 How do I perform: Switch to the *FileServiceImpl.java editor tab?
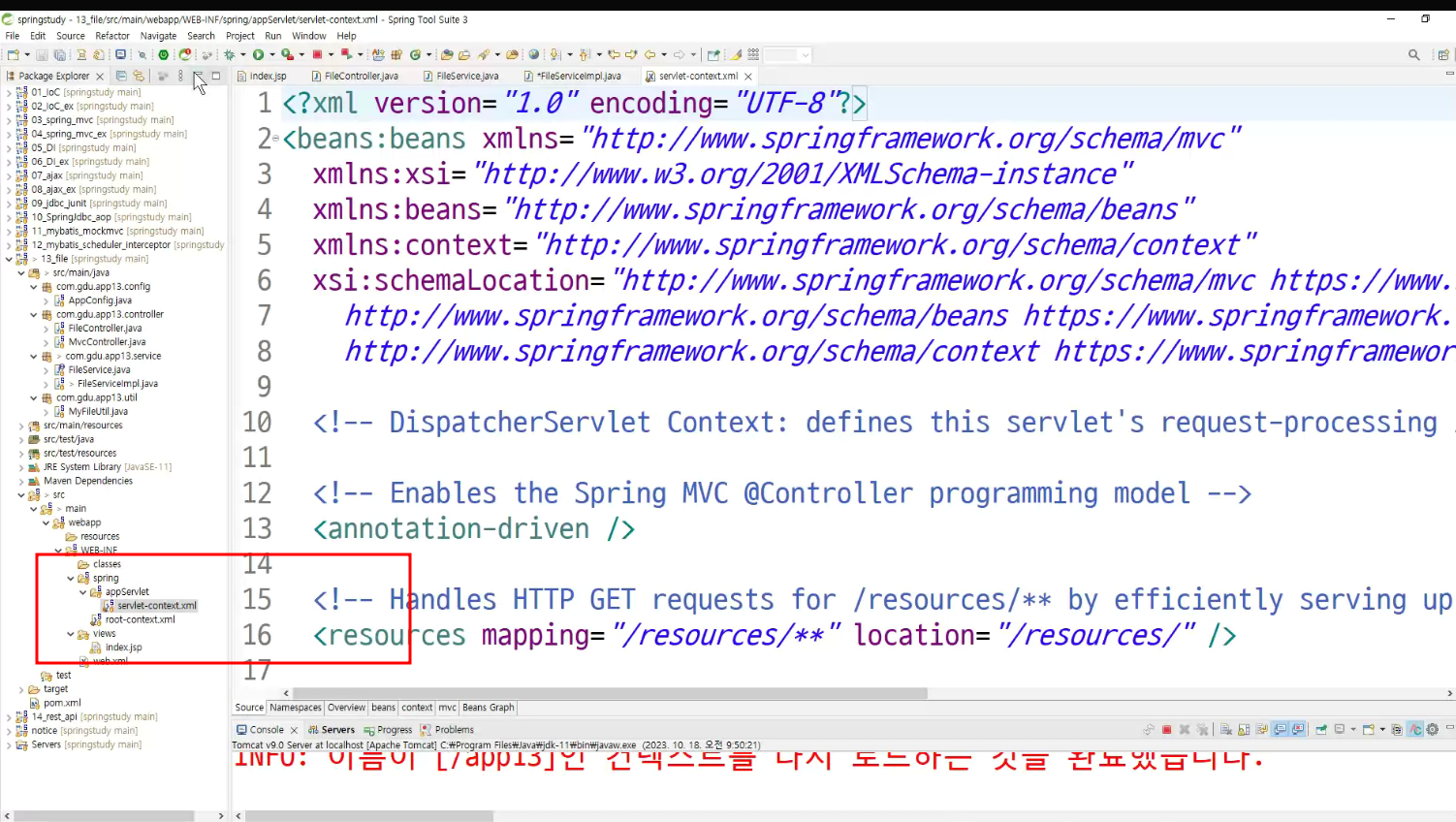573,76
